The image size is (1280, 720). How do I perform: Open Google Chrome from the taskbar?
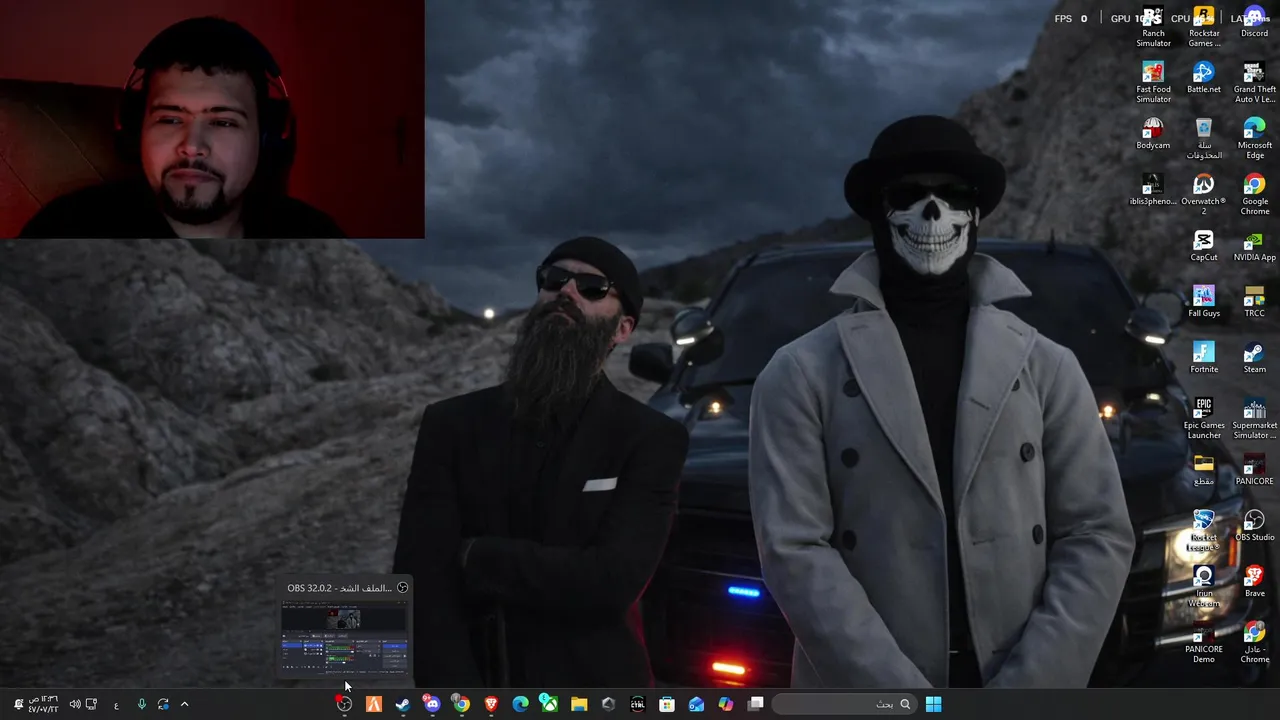[x=461, y=704]
